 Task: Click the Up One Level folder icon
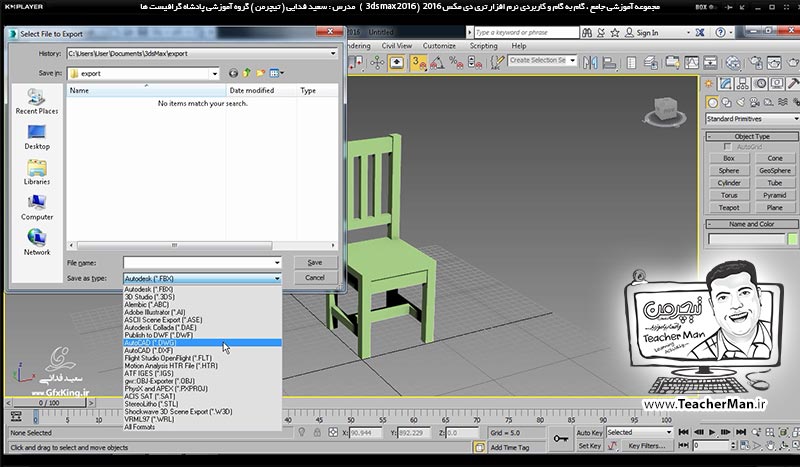coord(247,73)
